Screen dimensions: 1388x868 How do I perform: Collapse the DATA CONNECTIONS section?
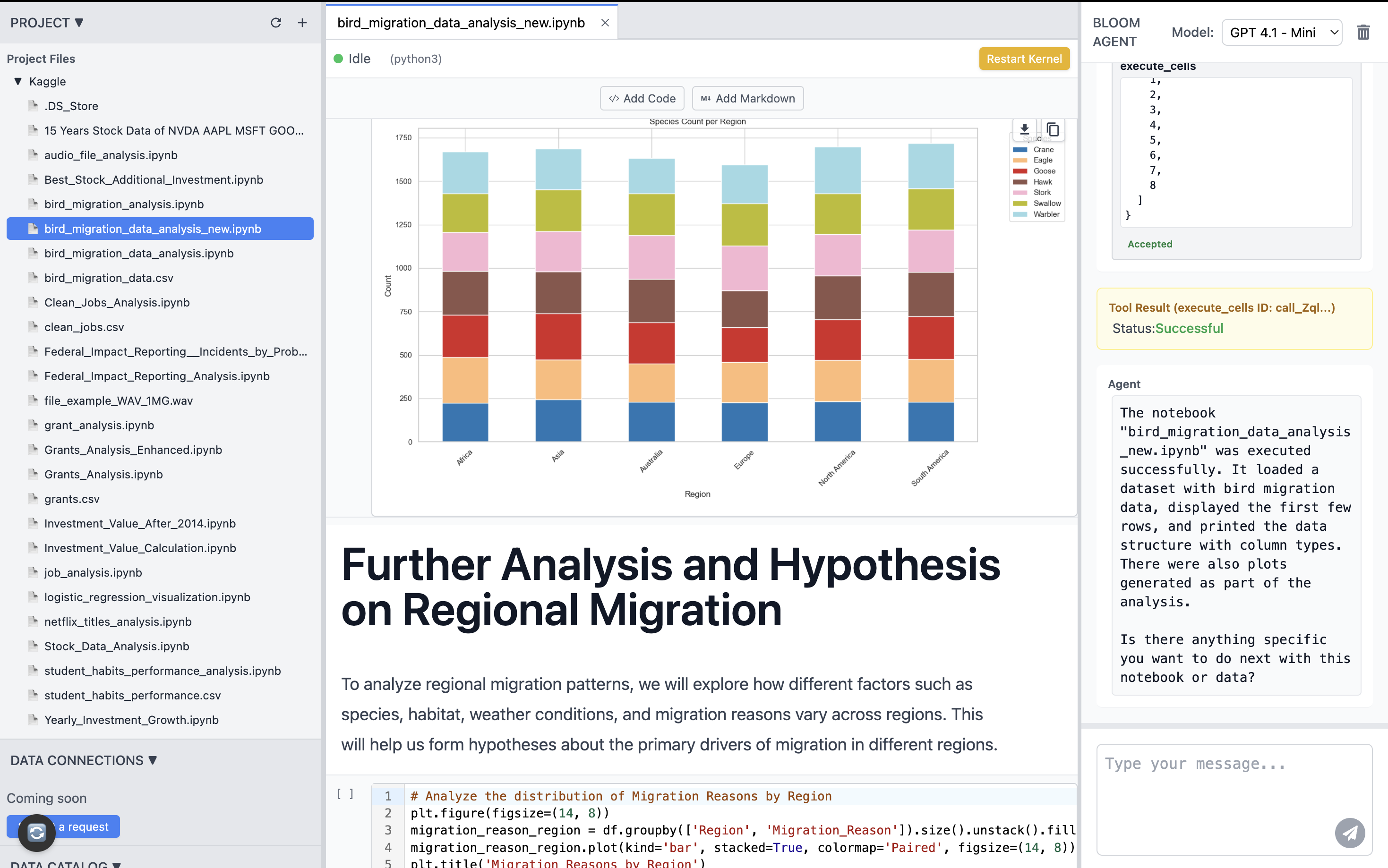coord(153,760)
